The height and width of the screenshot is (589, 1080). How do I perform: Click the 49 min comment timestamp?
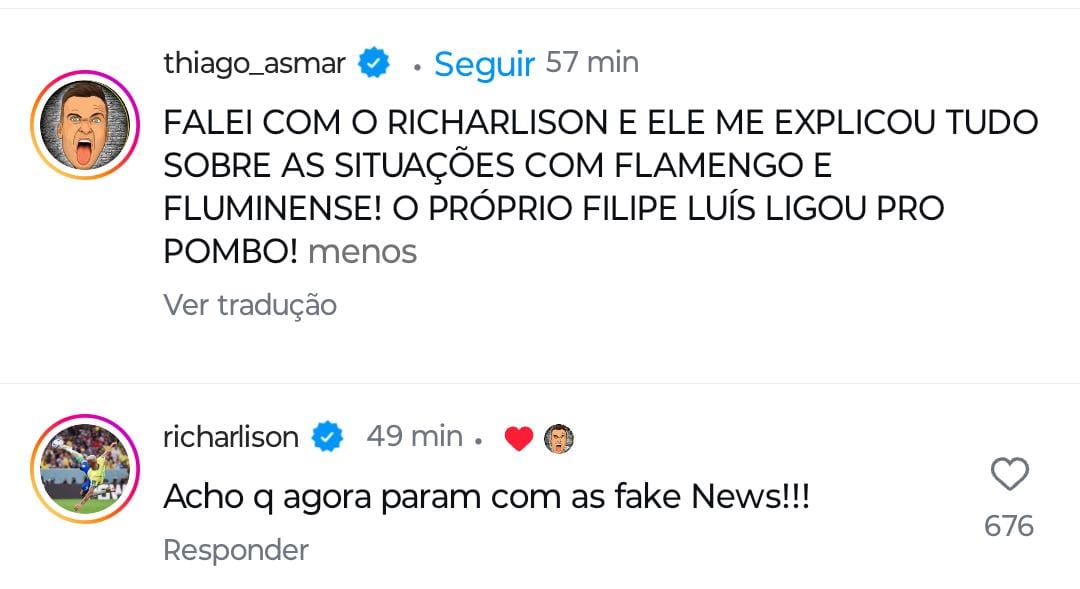[414, 437]
